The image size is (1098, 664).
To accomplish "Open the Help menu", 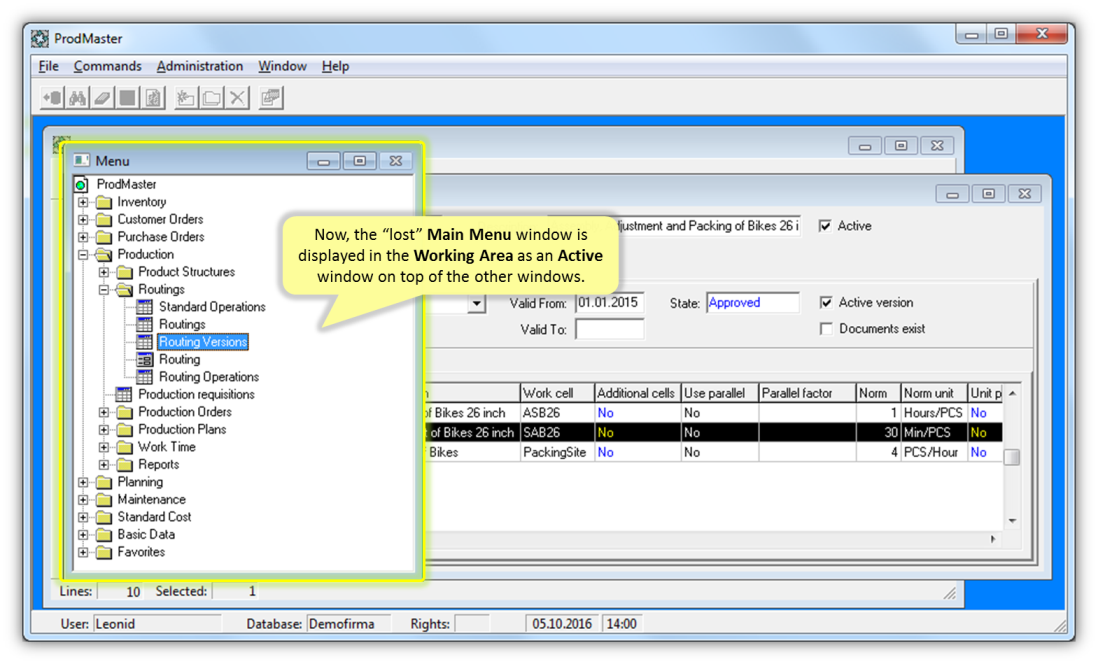I will [335, 66].
